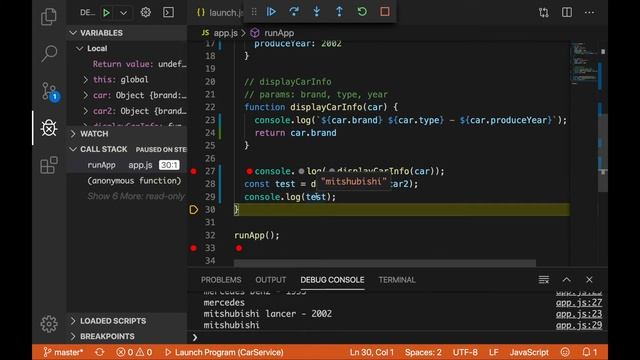Viewport: 640px width, 360px height.
Task: Open the Source Control view
Action: click(49, 91)
